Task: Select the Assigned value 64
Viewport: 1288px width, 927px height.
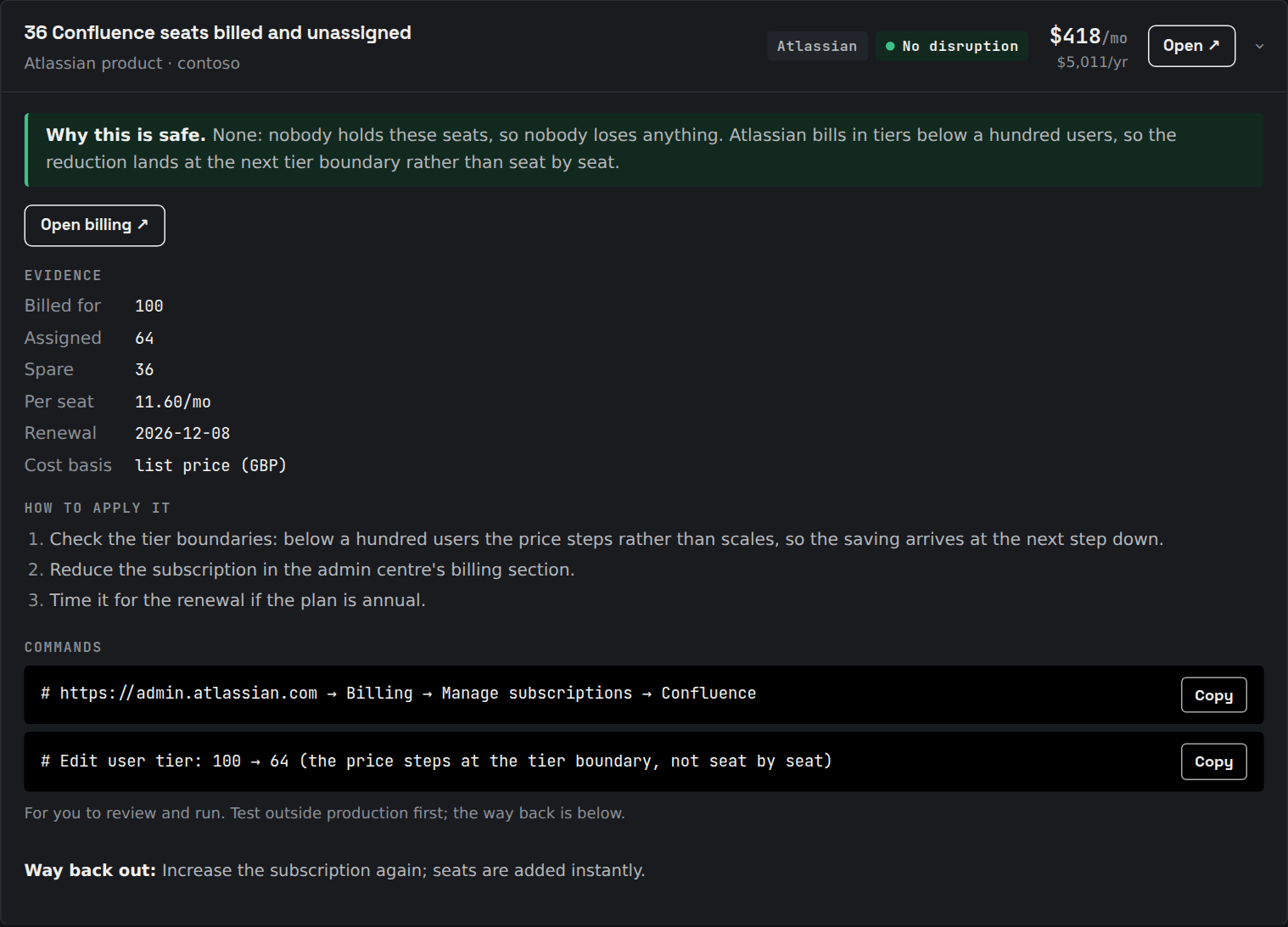Action: click(144, 339)
